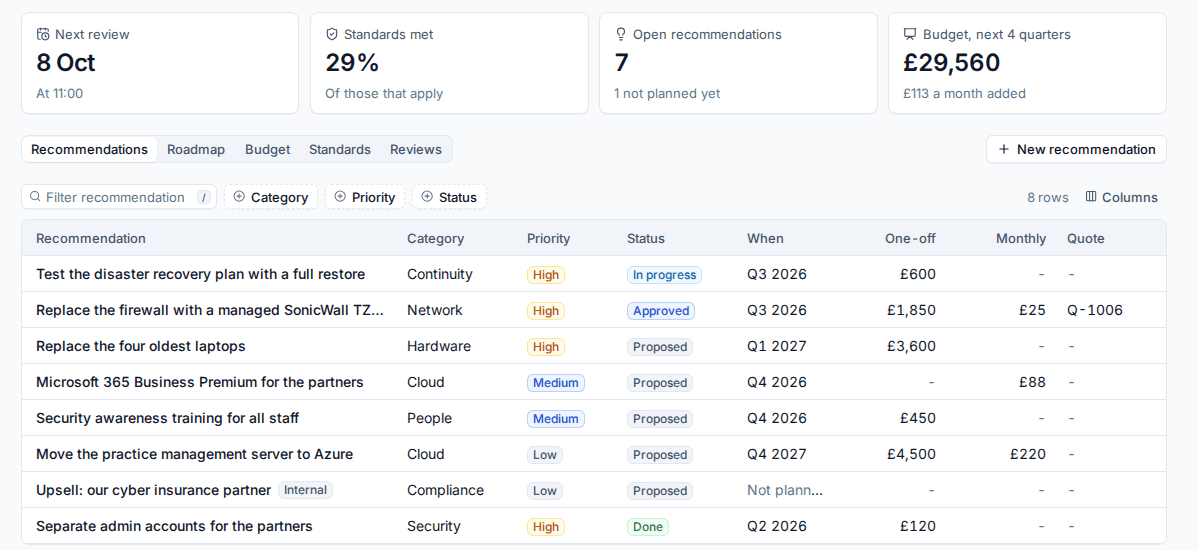This screenshot has width=1198, height=550.
Task: Open Microsoft 365 Business Premium recommendation
Action: (594, 382)
